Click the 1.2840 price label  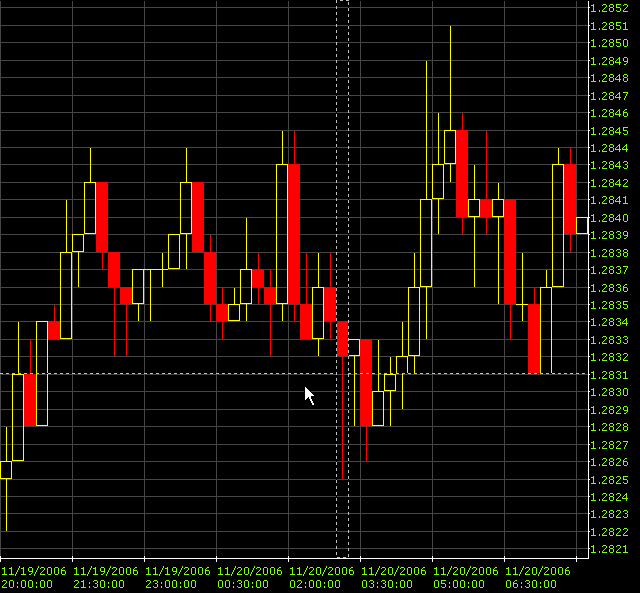coord(609,218)
